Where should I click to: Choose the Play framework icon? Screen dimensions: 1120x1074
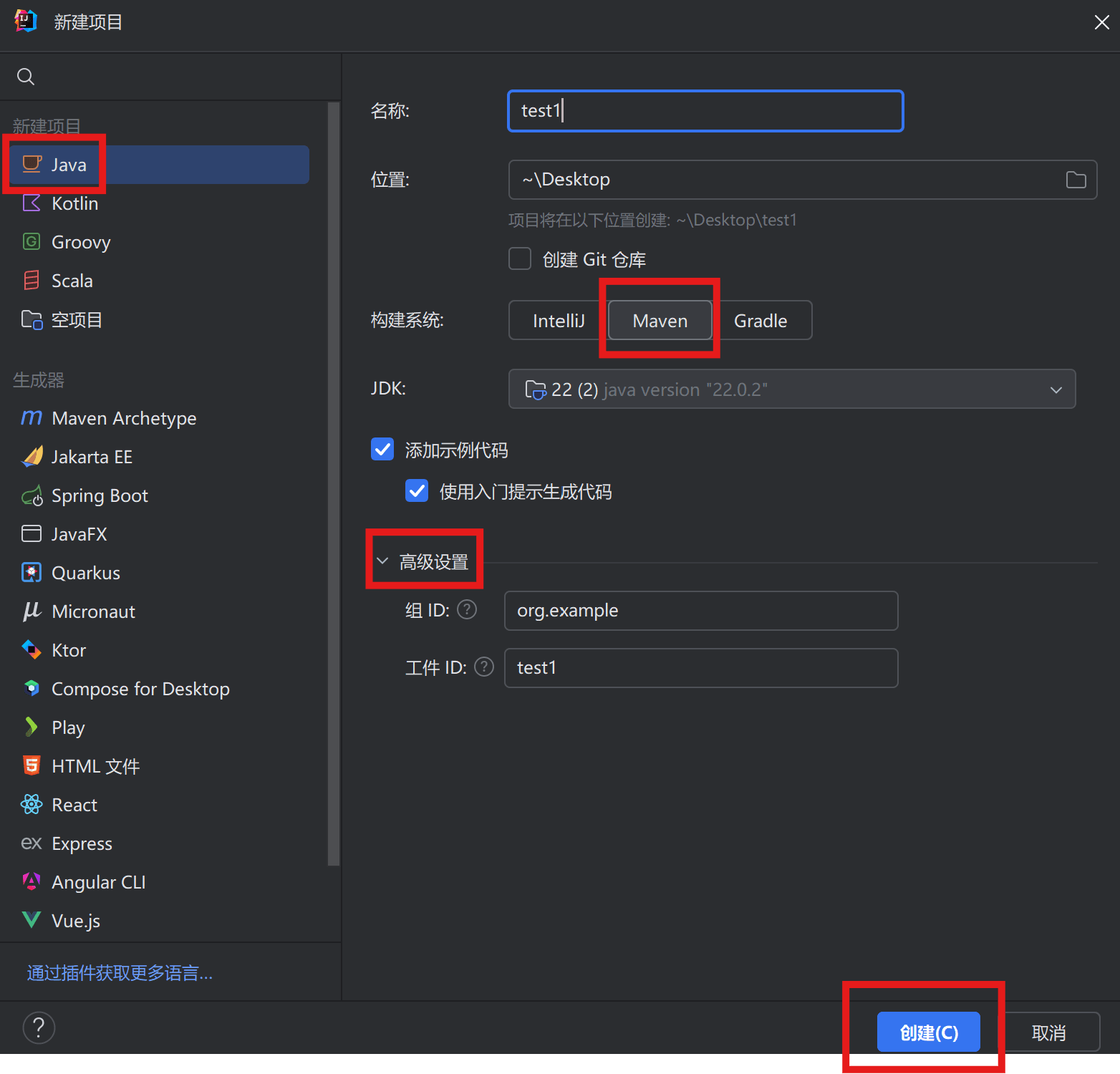tap(32, 727)
